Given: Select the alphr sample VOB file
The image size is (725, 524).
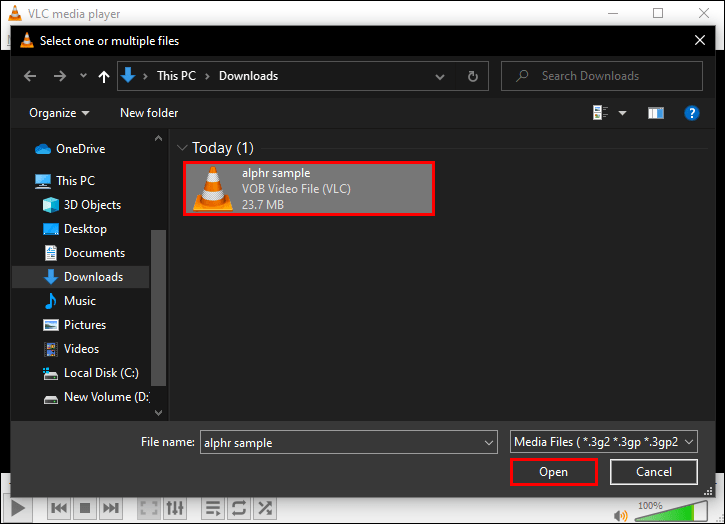Looking at the screenshot, I should (x=309, y=188).
